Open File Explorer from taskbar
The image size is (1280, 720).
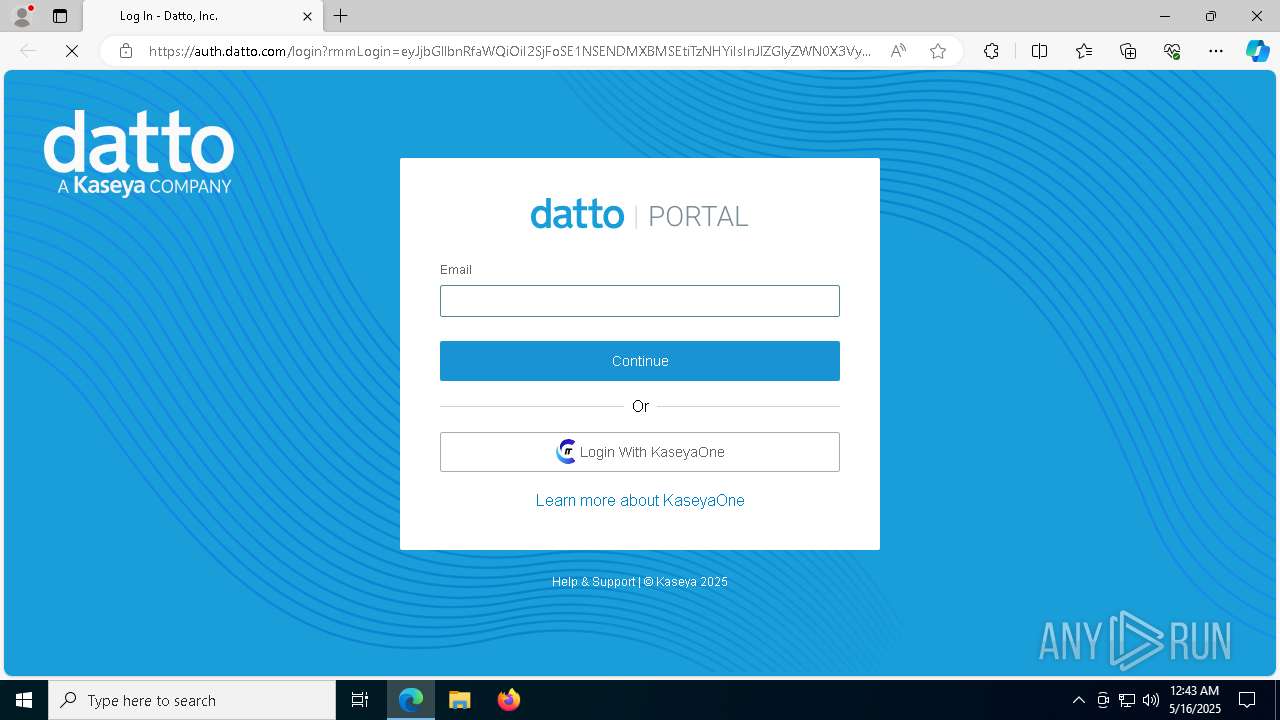(x=459, y=700)
